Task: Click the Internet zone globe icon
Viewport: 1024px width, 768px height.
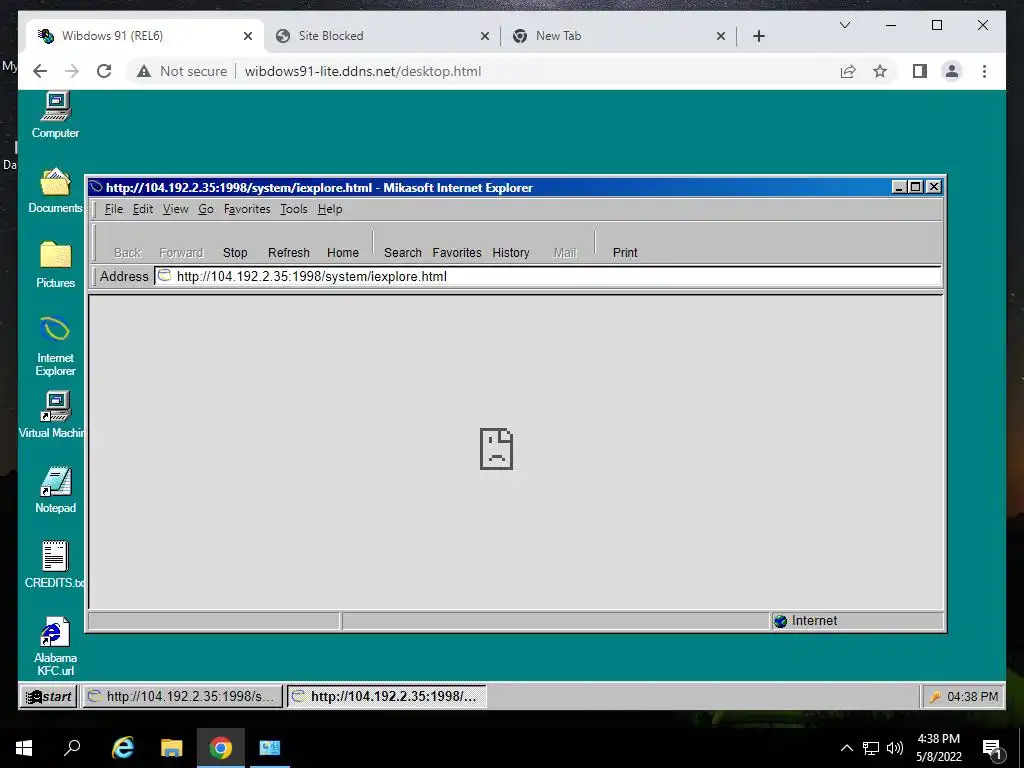Action: pyautogui.click(x=780, y=621)
